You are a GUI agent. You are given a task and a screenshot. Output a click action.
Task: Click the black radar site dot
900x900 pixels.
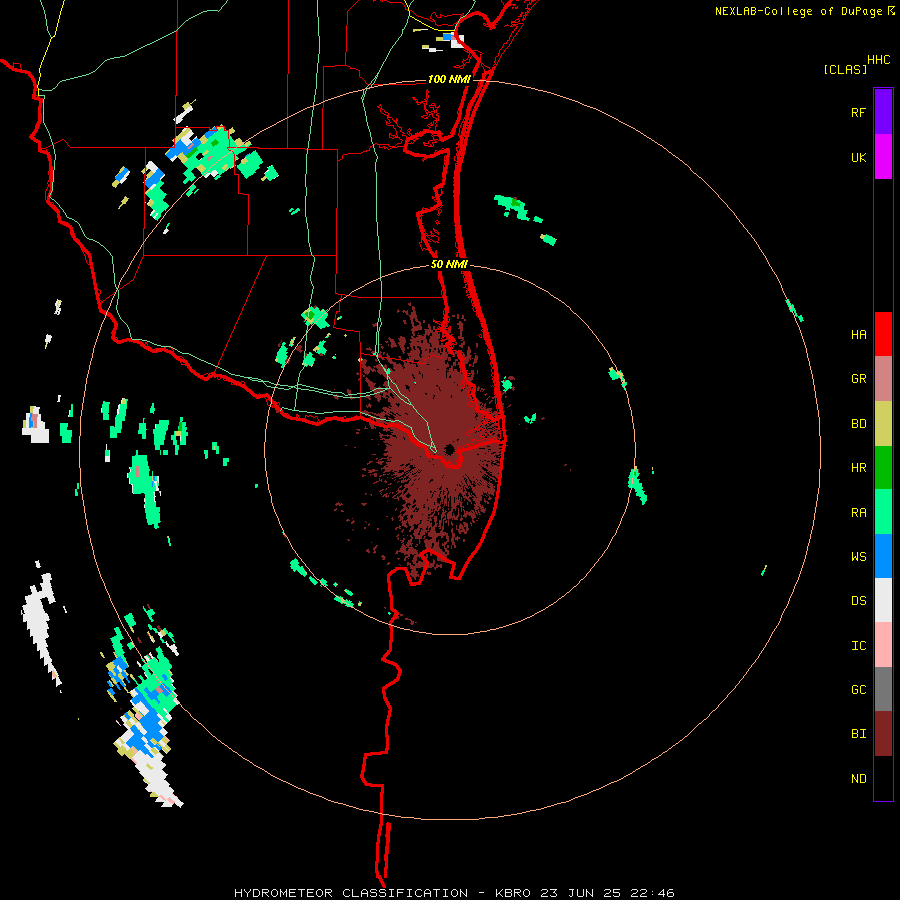tap(449, 449)
